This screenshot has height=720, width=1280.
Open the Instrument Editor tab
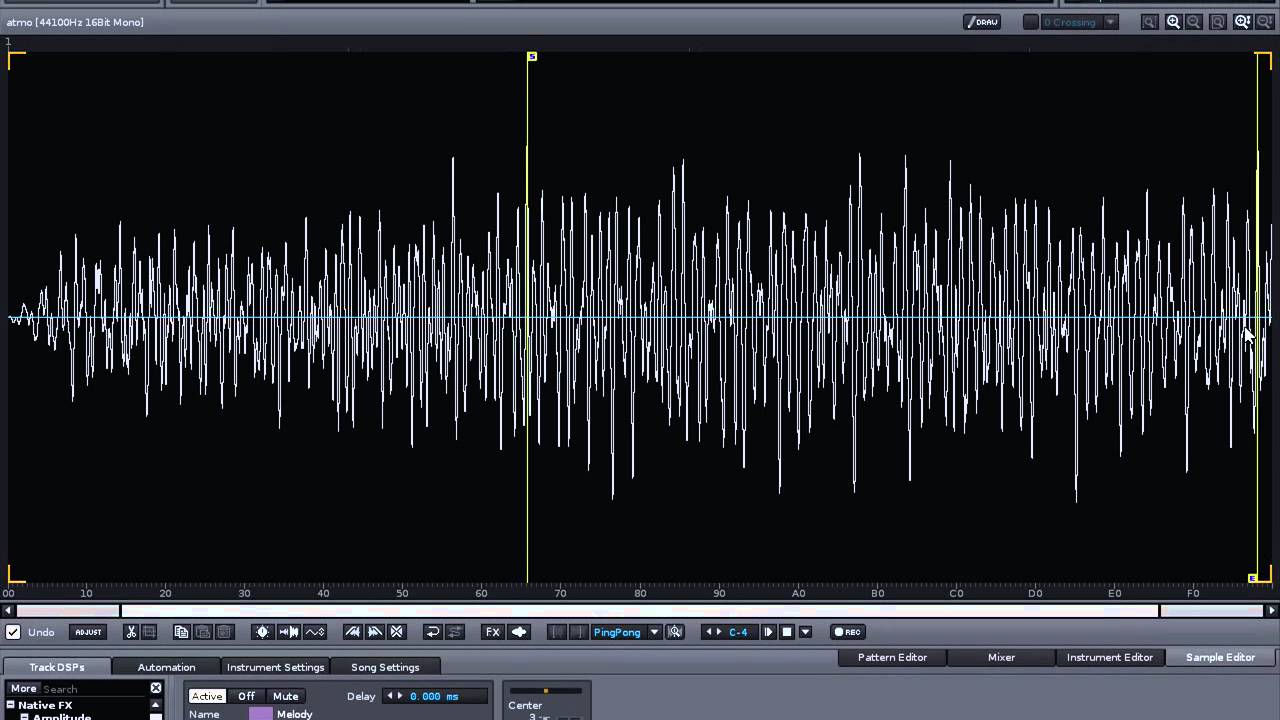pos(1110,657)
